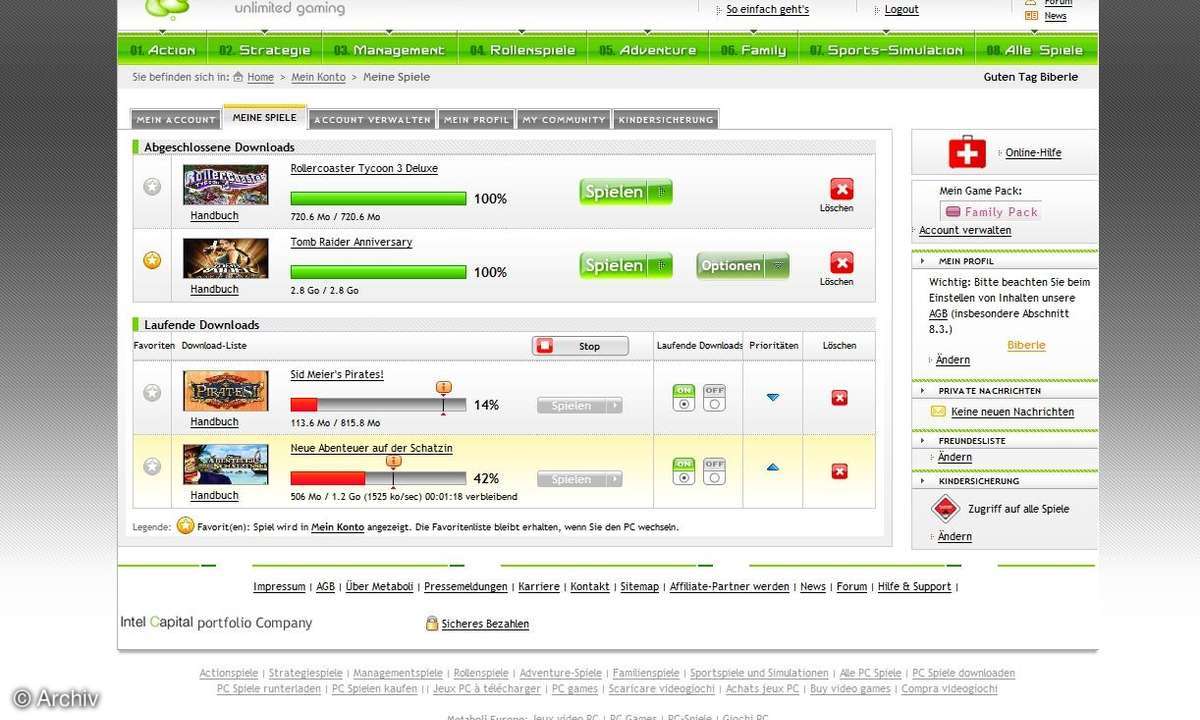Screen dimensions: 1200x720
Task: Open the Logout link
Action: point(901,9)
